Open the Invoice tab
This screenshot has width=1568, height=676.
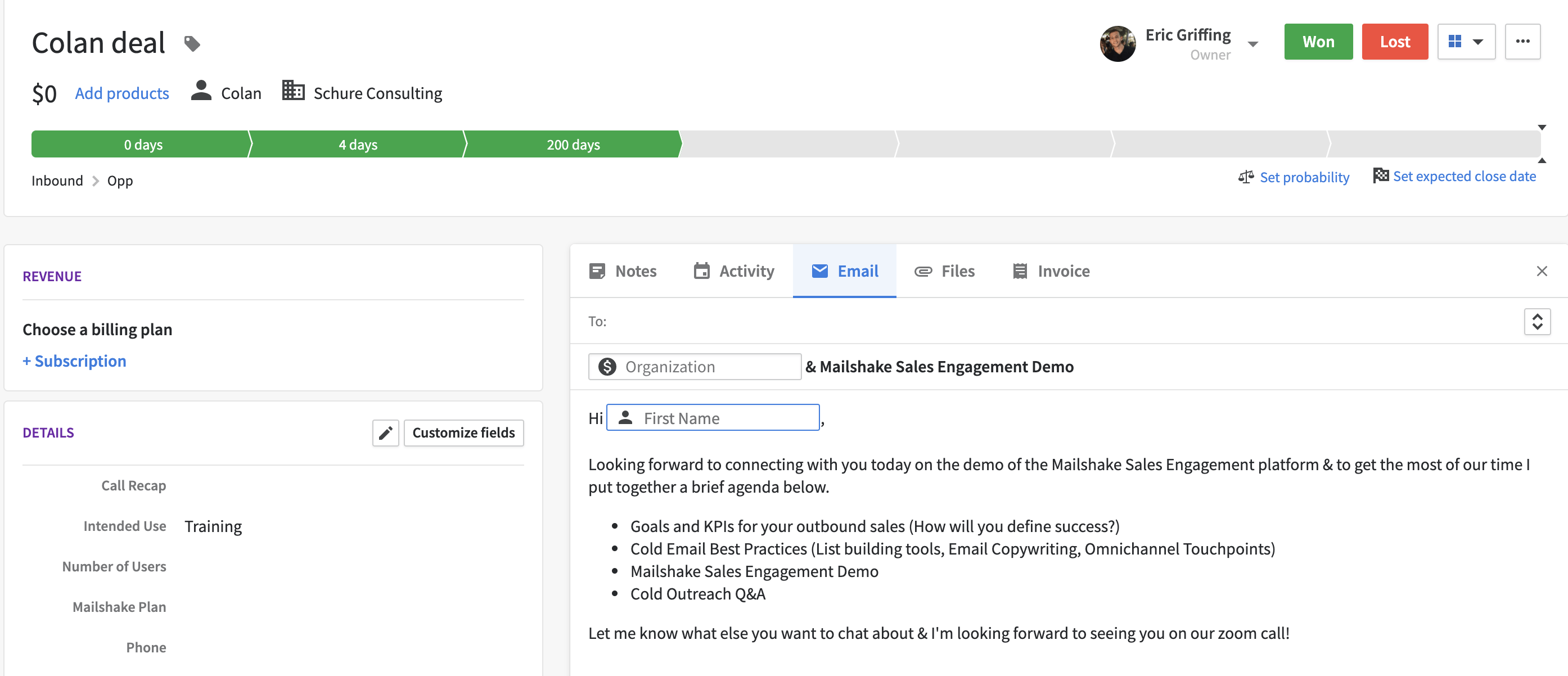[1051, 271]
